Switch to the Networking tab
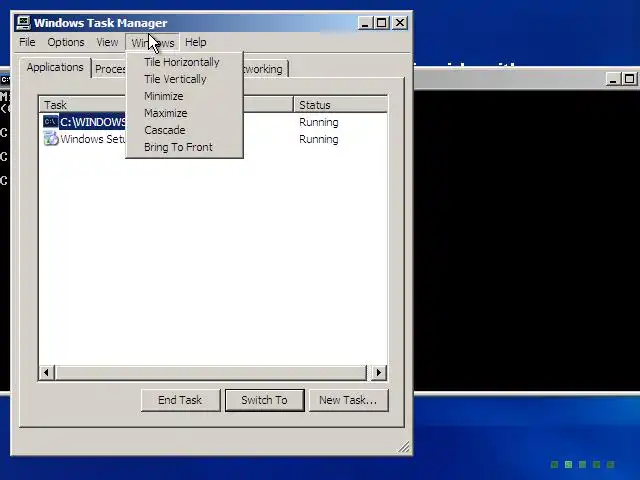 pos(266,69)
